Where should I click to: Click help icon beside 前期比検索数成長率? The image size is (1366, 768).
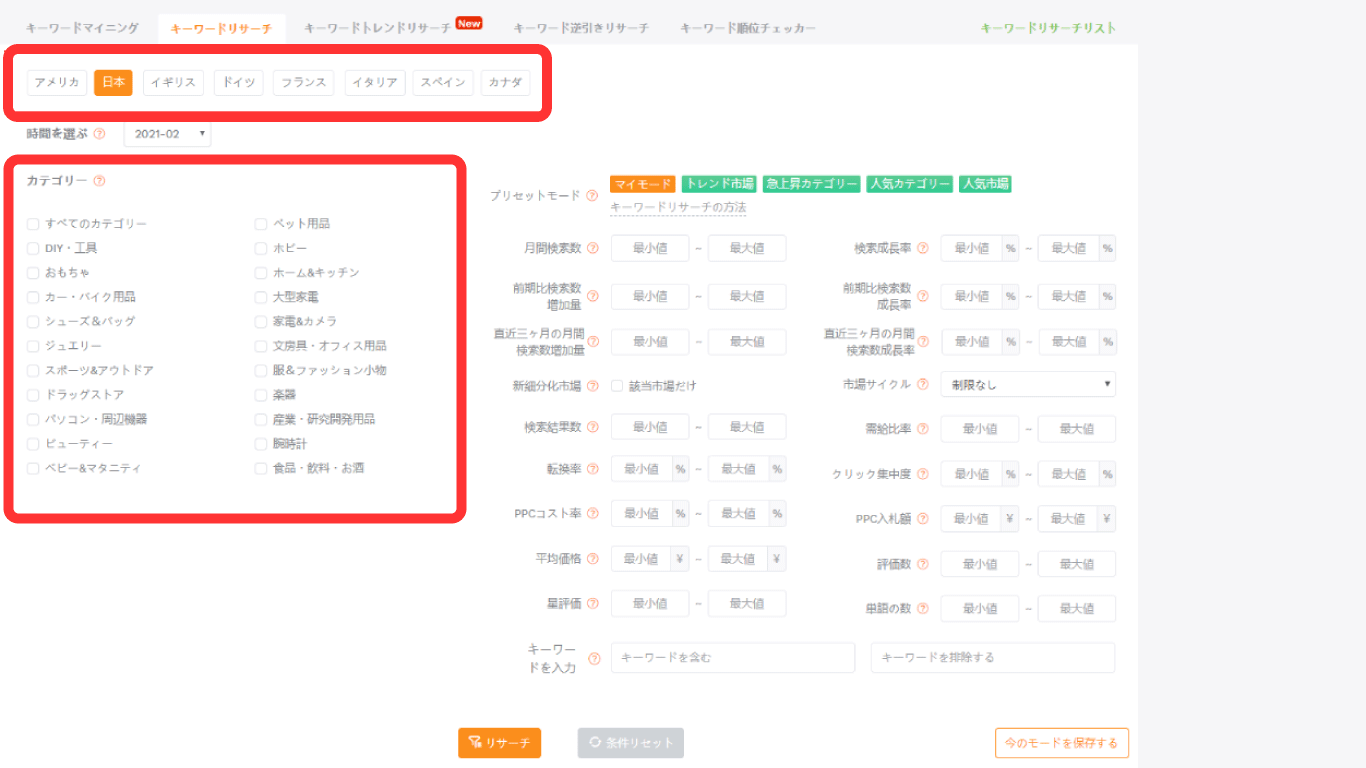[x=923, y=296]
